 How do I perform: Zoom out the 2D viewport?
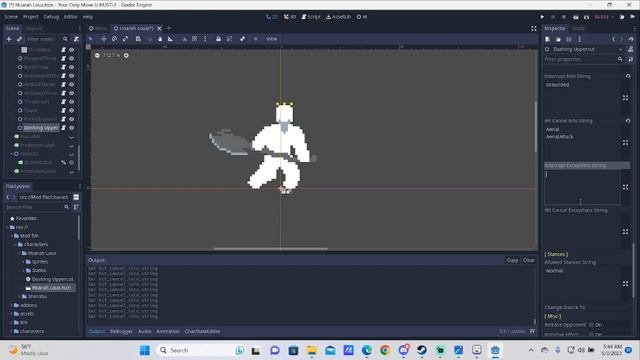pyautogui.click(x=97, y=55)
